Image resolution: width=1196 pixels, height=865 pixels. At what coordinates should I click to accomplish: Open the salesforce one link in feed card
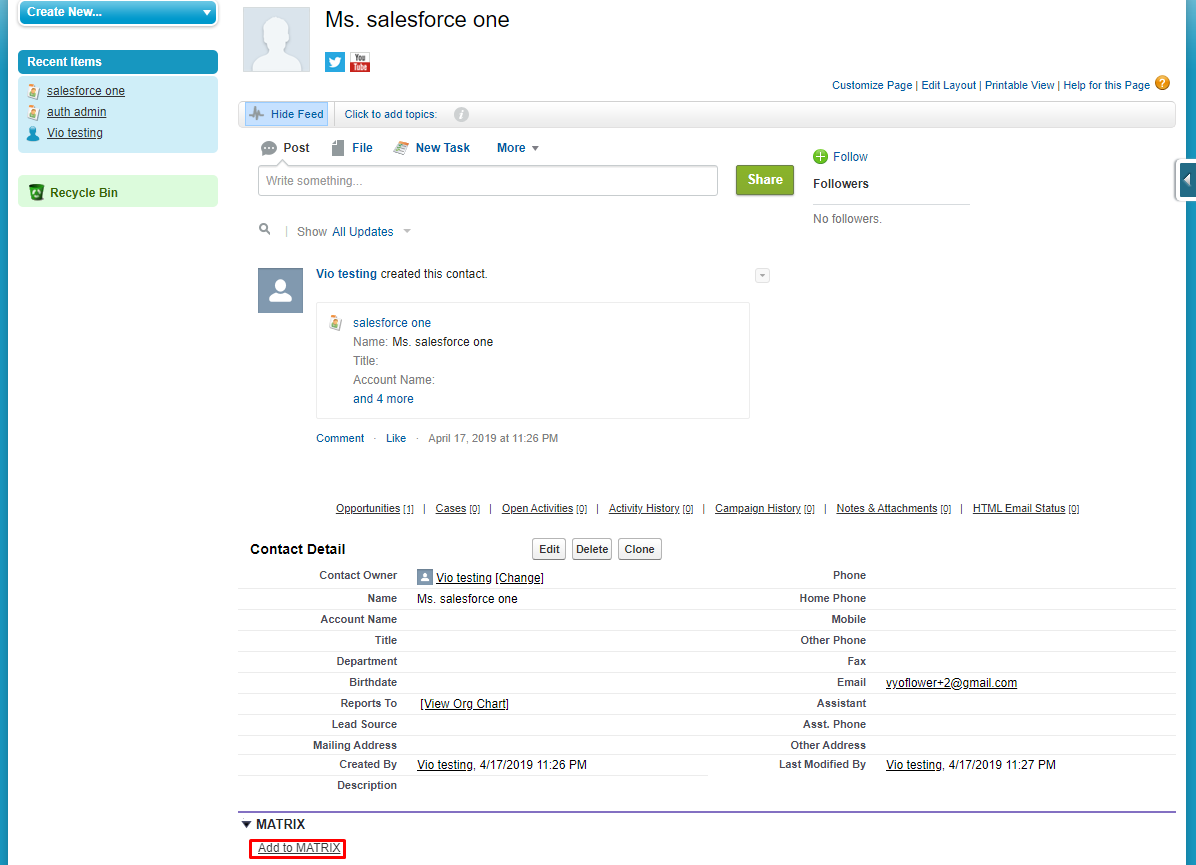(x=391, y=323)
